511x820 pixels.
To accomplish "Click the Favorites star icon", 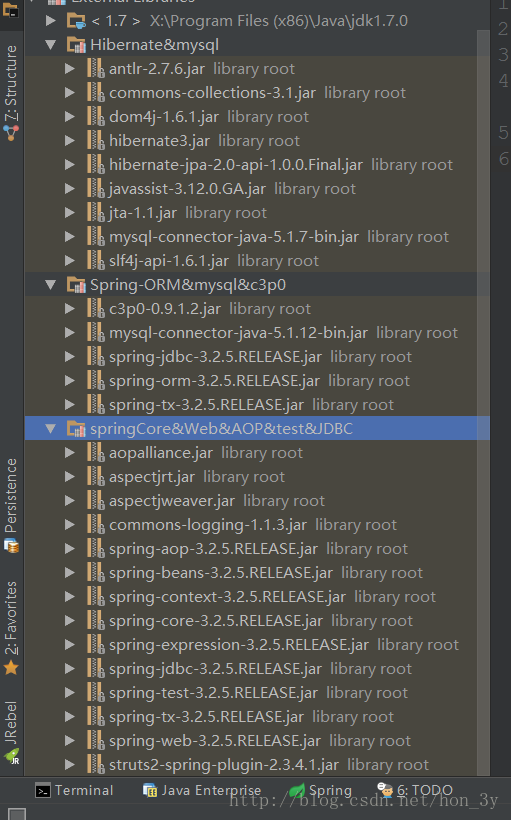I will [x=11, y=668].
